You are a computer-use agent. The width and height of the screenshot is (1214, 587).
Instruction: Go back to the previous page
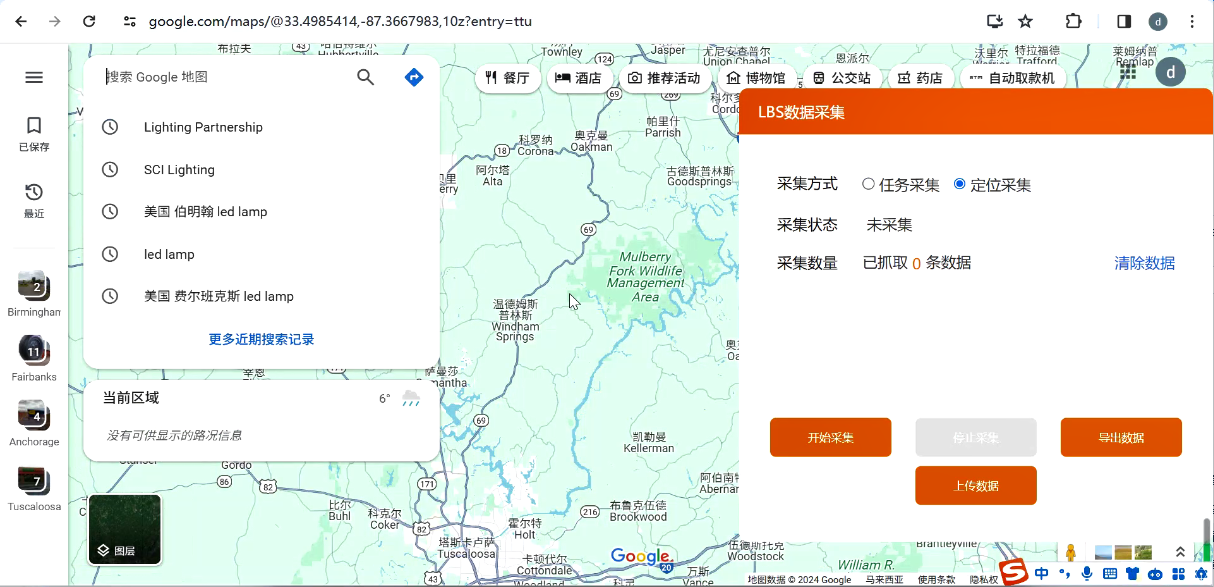click(21, 21)
